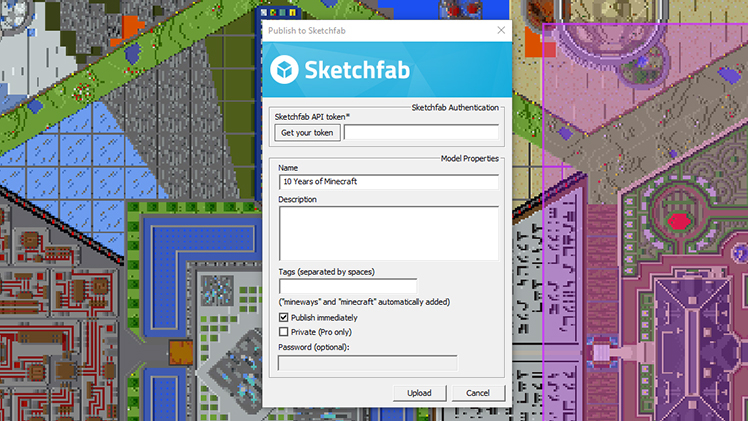This screenshot has width=748, height=421.
Task: Click the red hexagon on the map
Action: click(x=679, y=219)
